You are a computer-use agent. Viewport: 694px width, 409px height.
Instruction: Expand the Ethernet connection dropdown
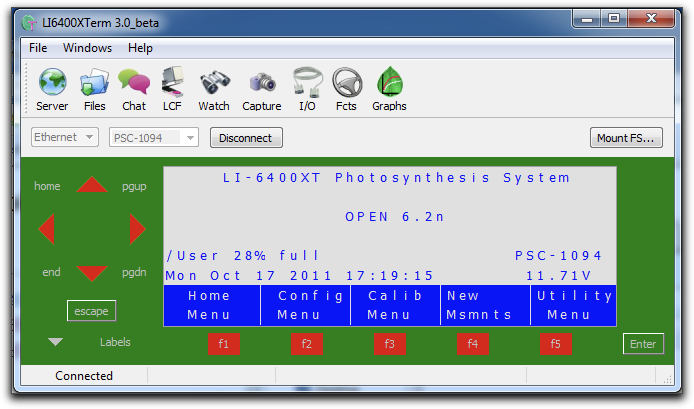[65, 137]
